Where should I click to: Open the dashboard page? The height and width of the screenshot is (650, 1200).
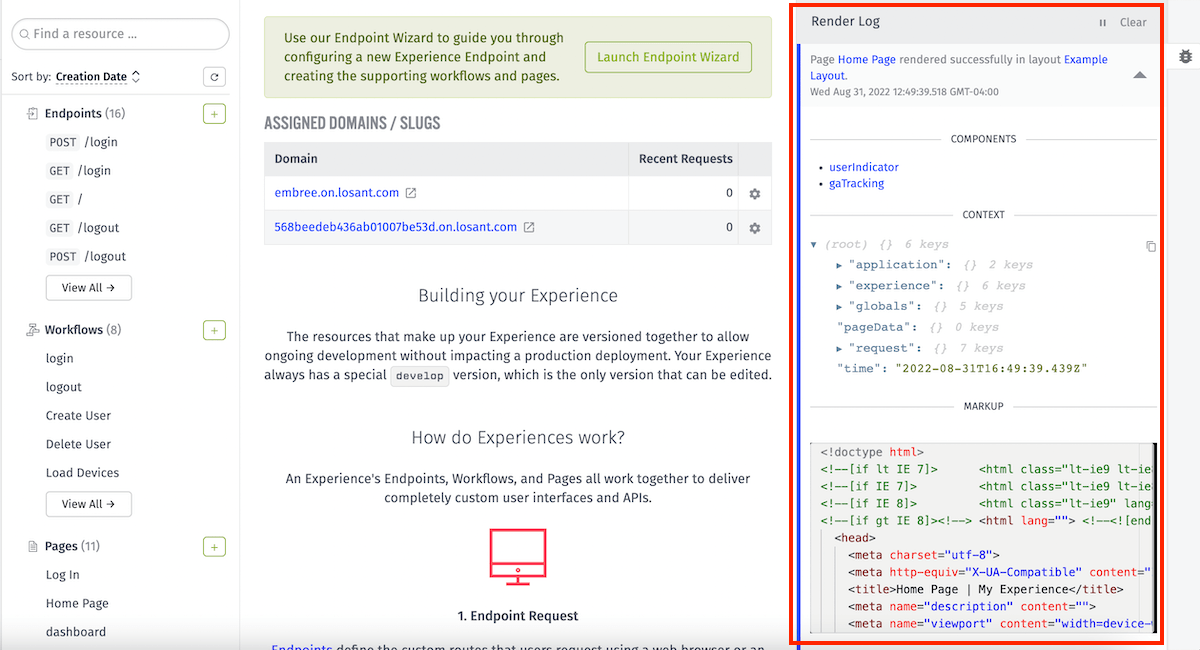(76, 632)
